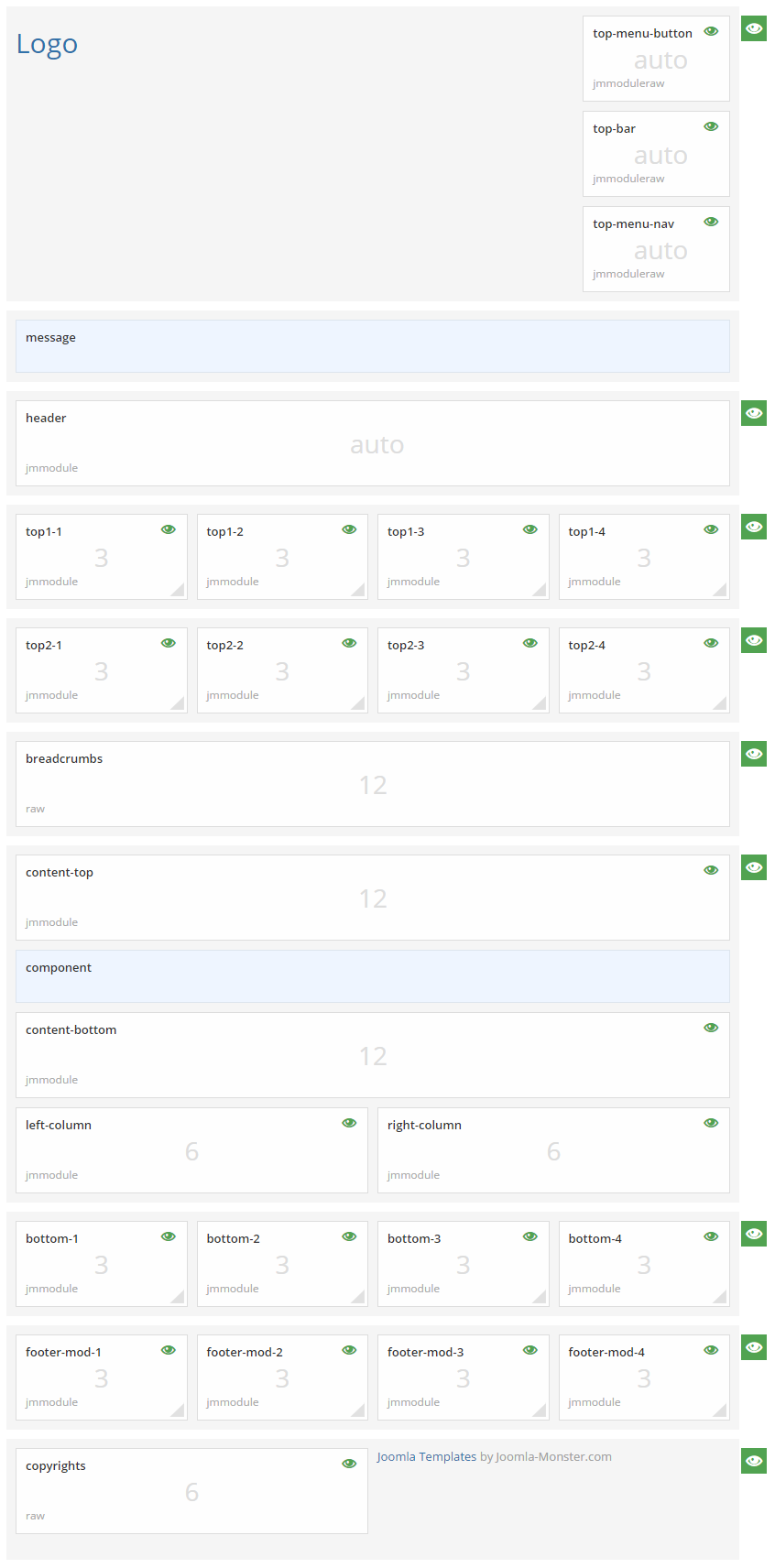
Task: Select the 'message' block label
Action: pyautogui.click(x=50, y=338)
